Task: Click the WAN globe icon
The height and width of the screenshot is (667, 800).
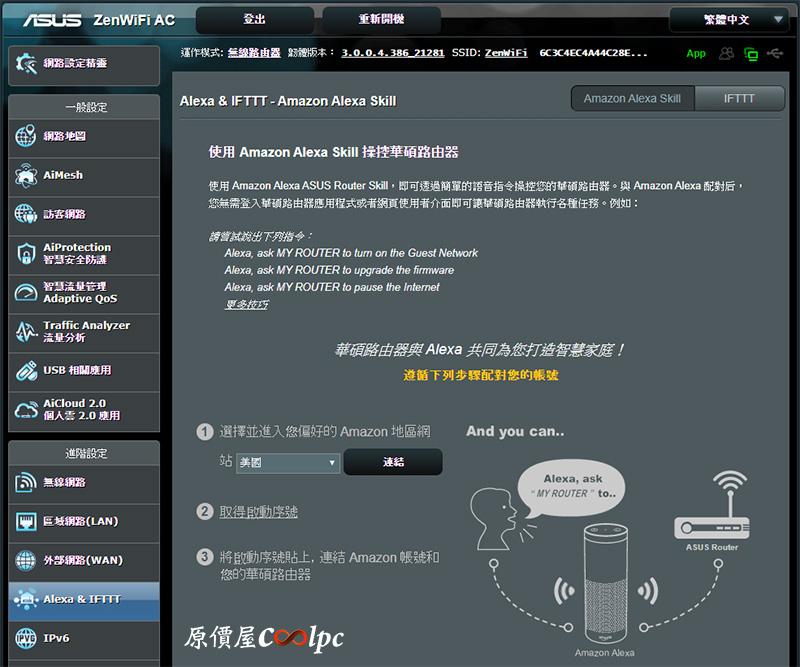Action: pyautogui.click(x=26, y=560)
